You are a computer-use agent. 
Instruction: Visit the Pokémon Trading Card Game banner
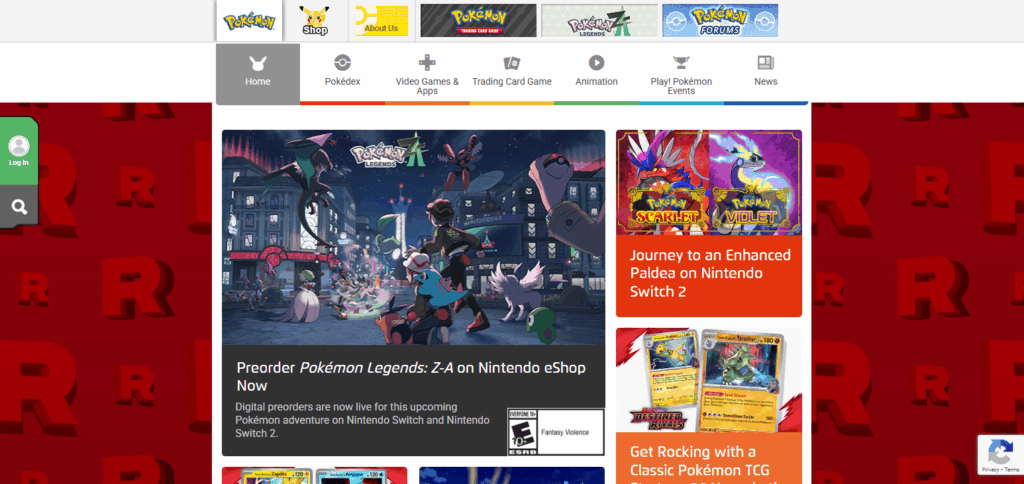tap(478, 21)
